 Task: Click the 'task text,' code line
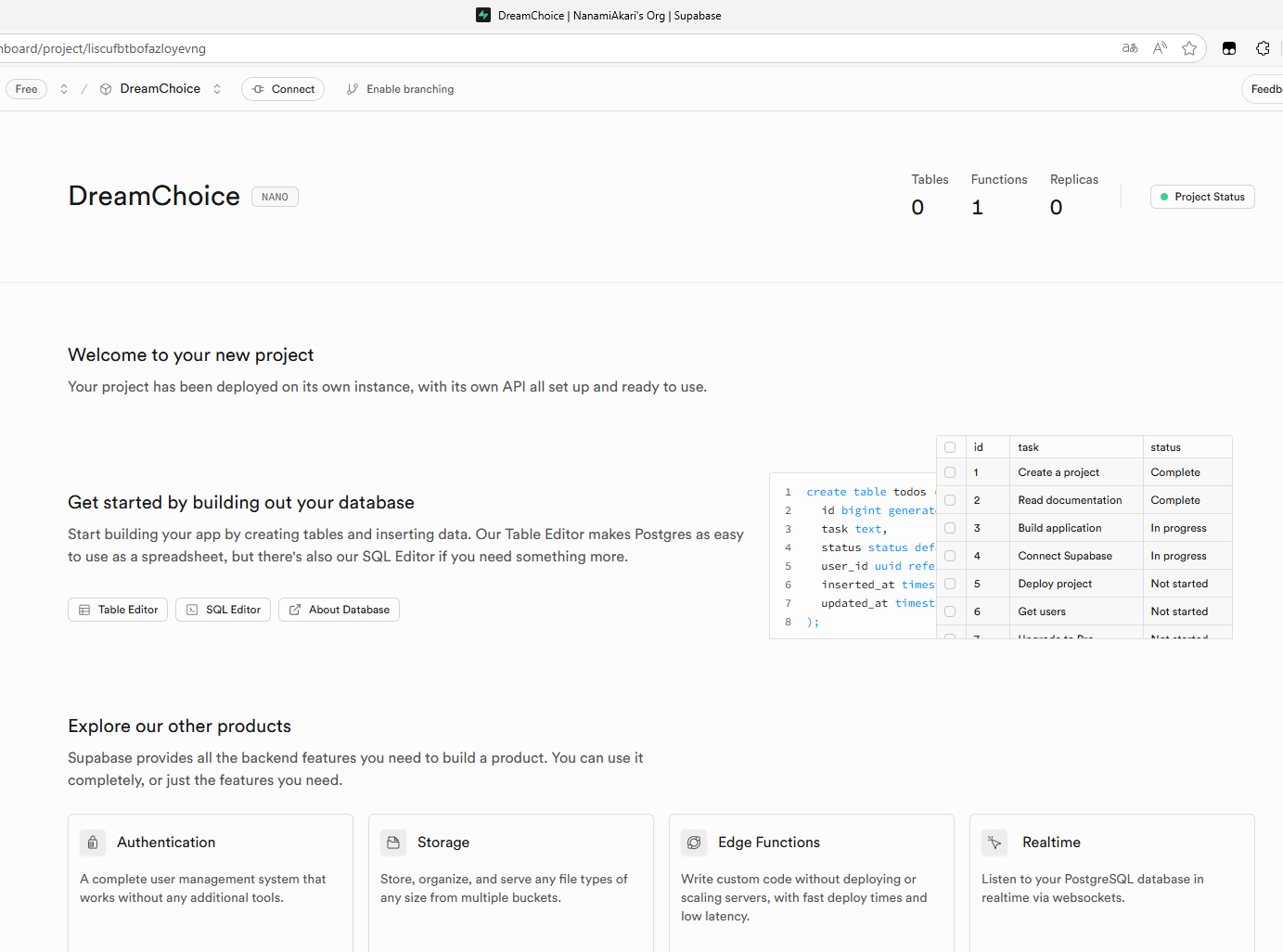854,529
